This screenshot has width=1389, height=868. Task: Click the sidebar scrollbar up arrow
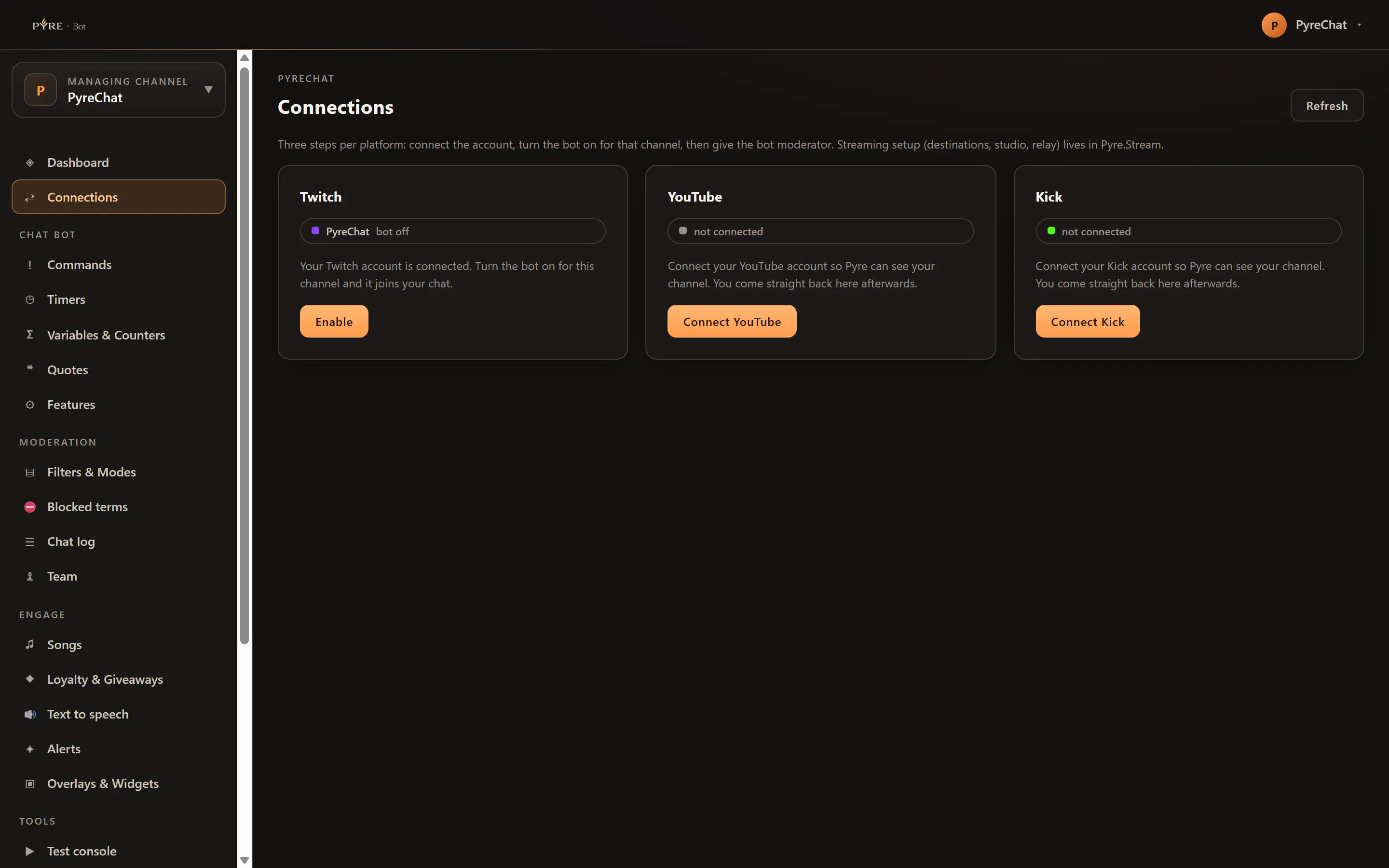click(x=245, y=57)
